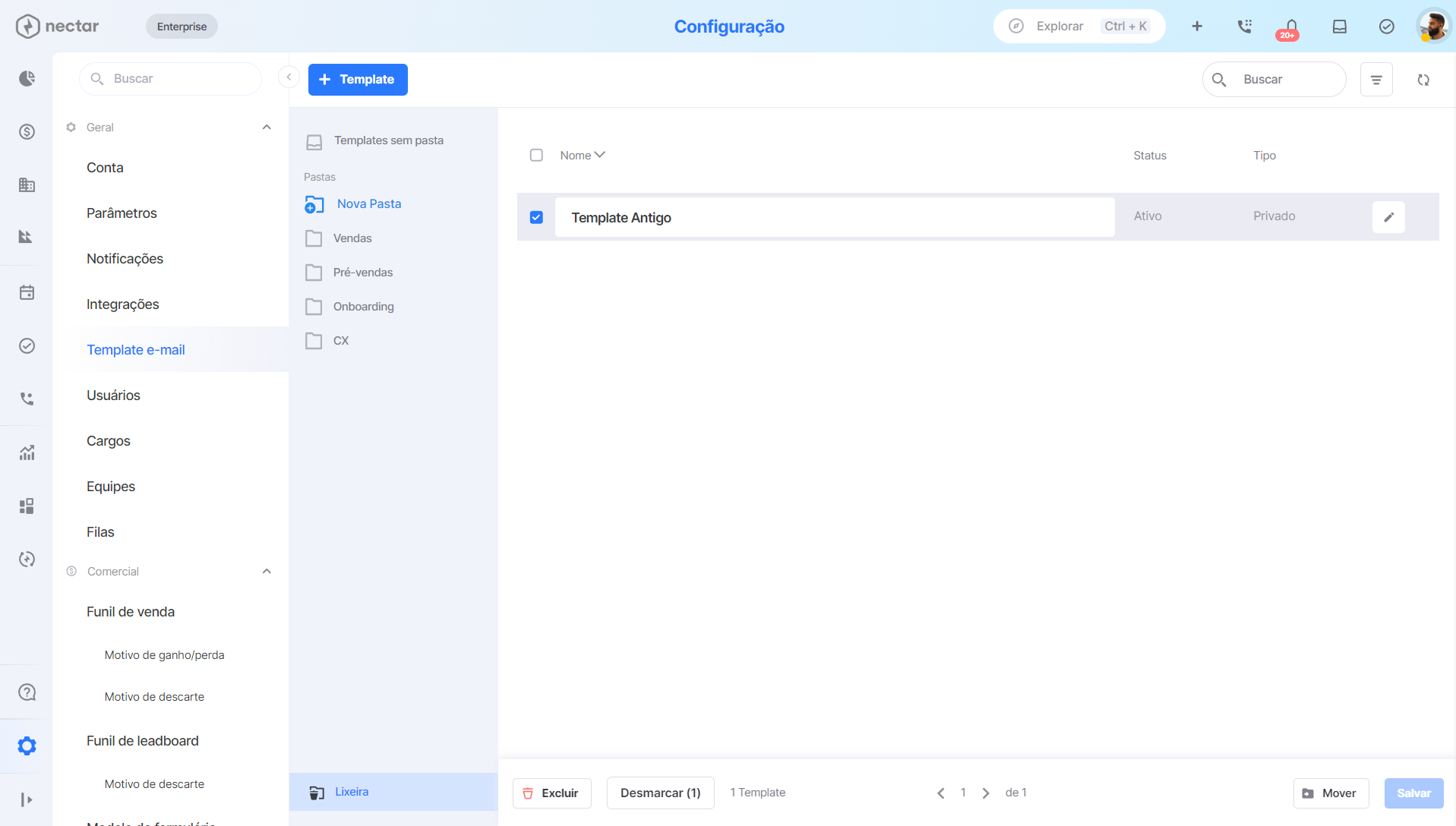The image size is (1456, 826).
Task: Open the growth analytics icon in sidebar
Action: click(x=27, y=453)
